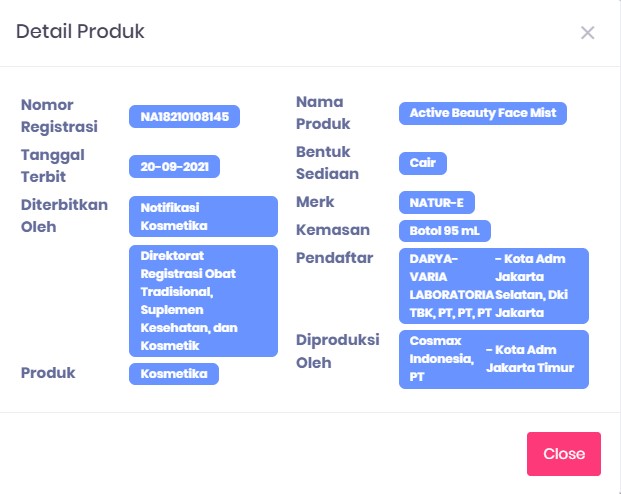
Task: Click the Active Beauty Face Mist badge
Action: pyautogui.click(x=482, y=113)
